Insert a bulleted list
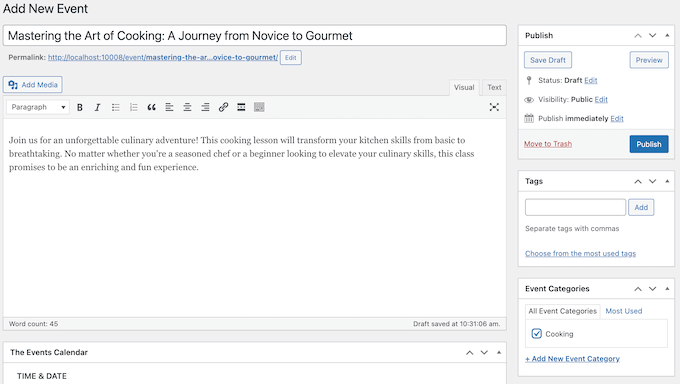This screenshot has height=384, width=680. (115, 107)
